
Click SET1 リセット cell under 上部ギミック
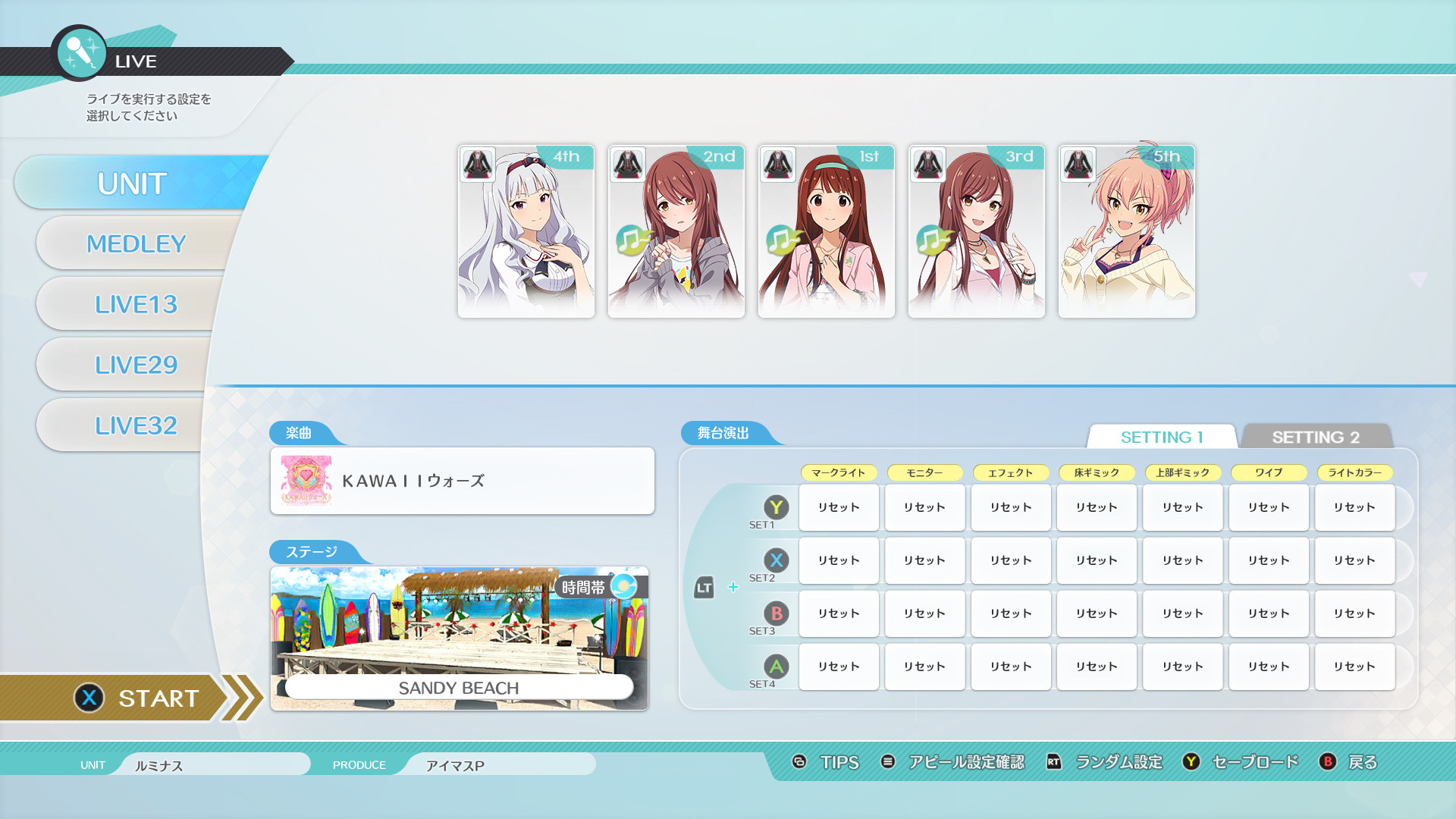point(1183,507)
